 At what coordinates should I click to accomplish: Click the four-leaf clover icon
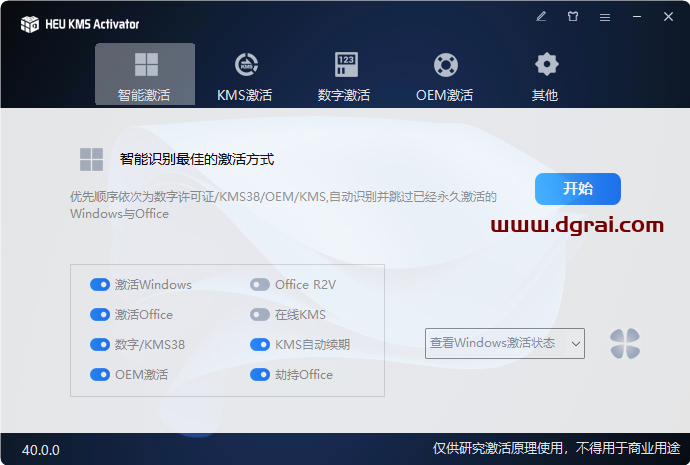625,343
